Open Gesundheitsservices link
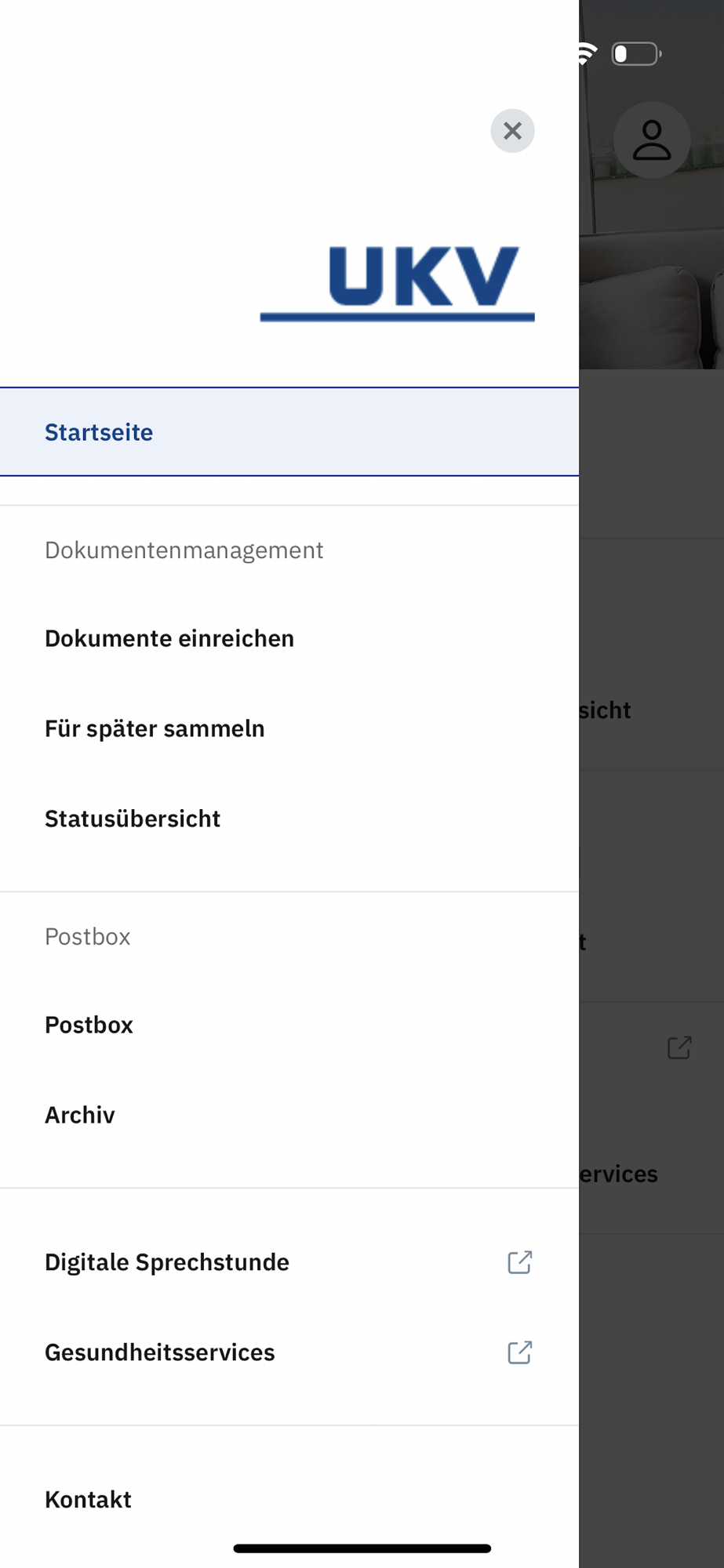724x1568 pixels. pyautogui.click(x=160, y=1352)
